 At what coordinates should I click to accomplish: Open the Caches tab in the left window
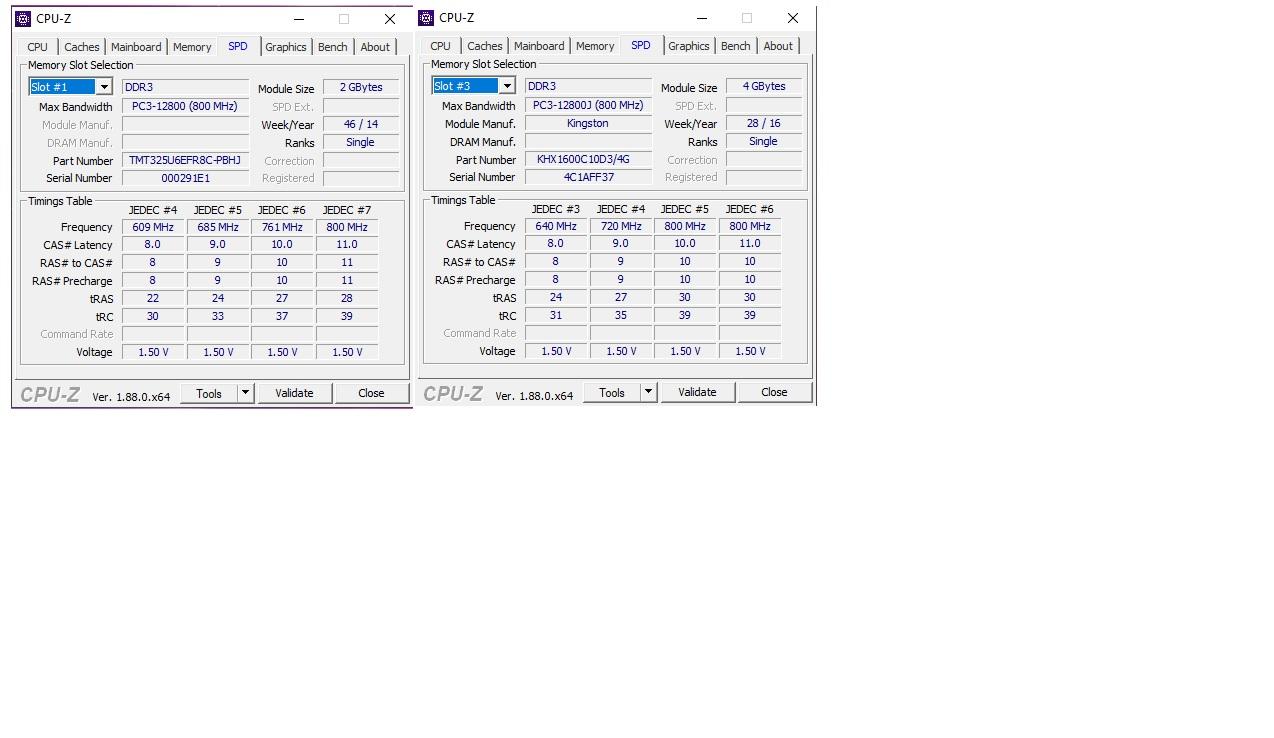pos(82,47)
